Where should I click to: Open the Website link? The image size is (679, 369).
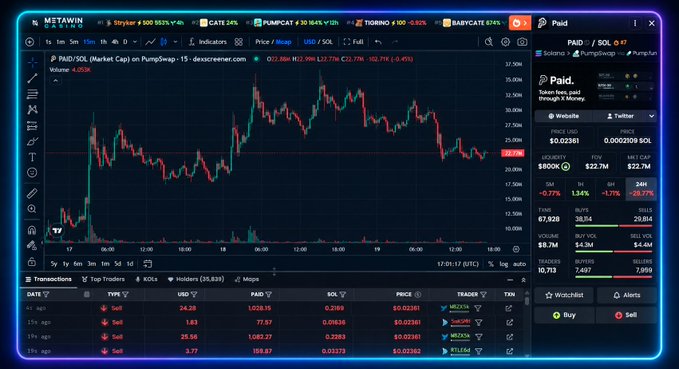[x=563, y=116]
